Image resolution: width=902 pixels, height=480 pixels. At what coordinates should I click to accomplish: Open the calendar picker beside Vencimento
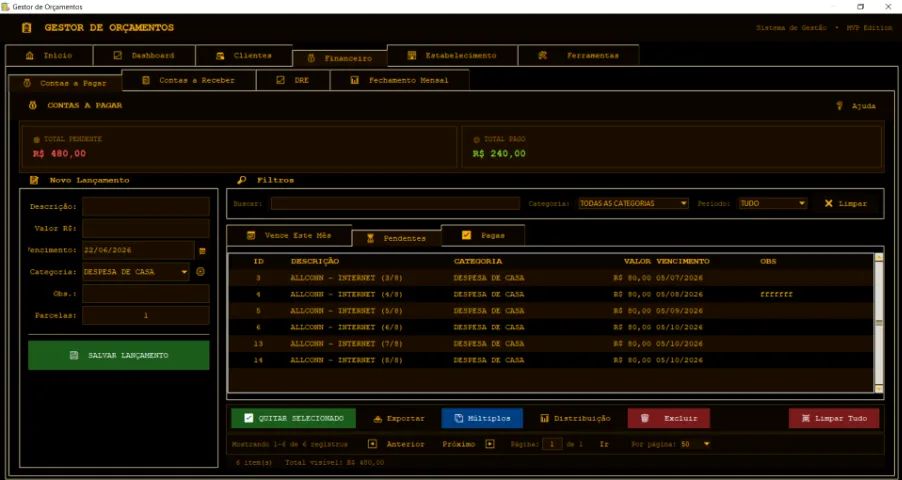(x=202, y=251)
